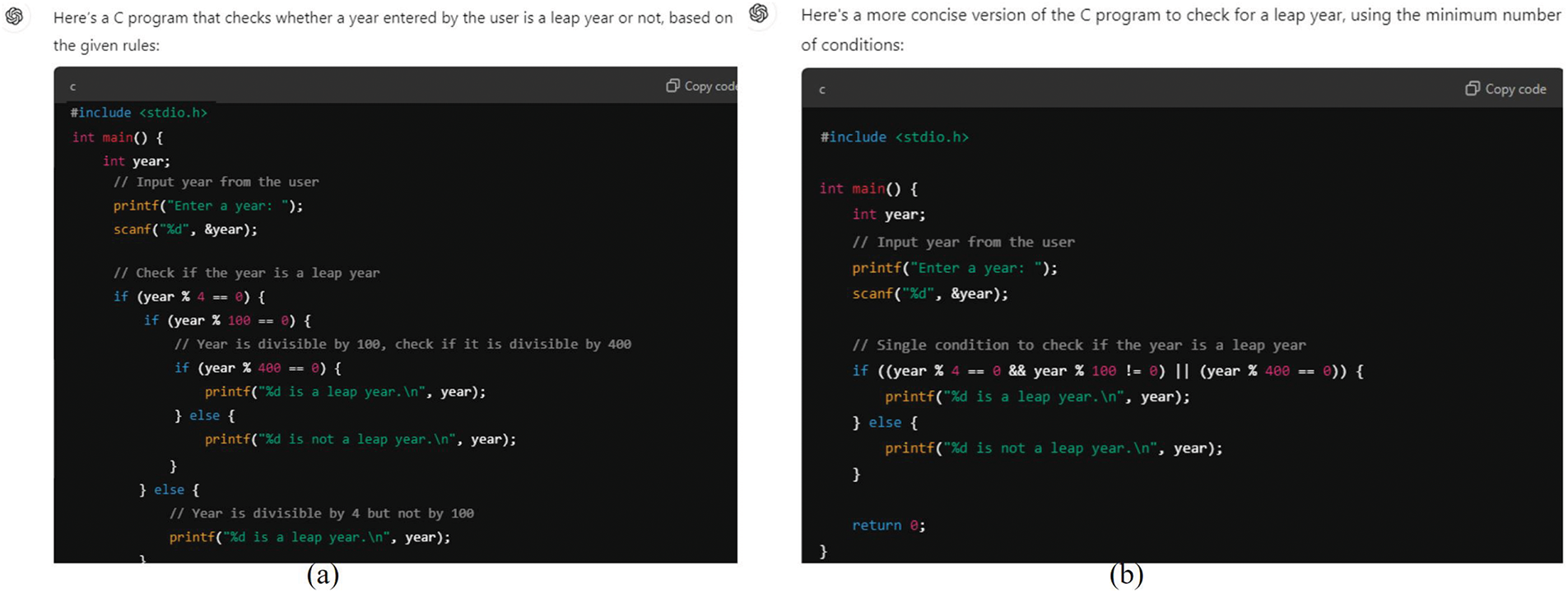This screenshot has height=593, width=1568.
Task: Click the 'return 0;' line in the right code
Action: coord(888,526)
